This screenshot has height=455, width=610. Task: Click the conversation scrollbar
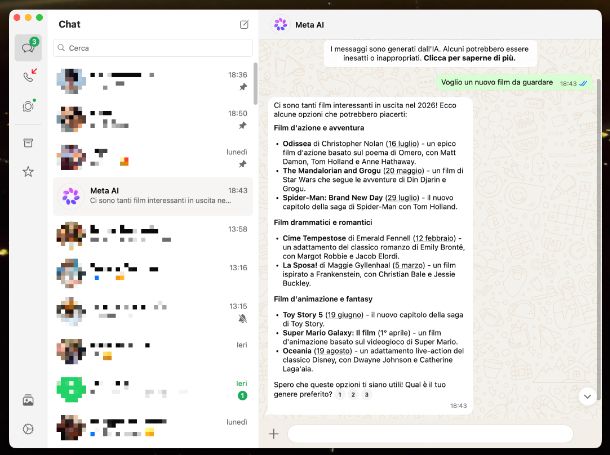pos(599,241)
